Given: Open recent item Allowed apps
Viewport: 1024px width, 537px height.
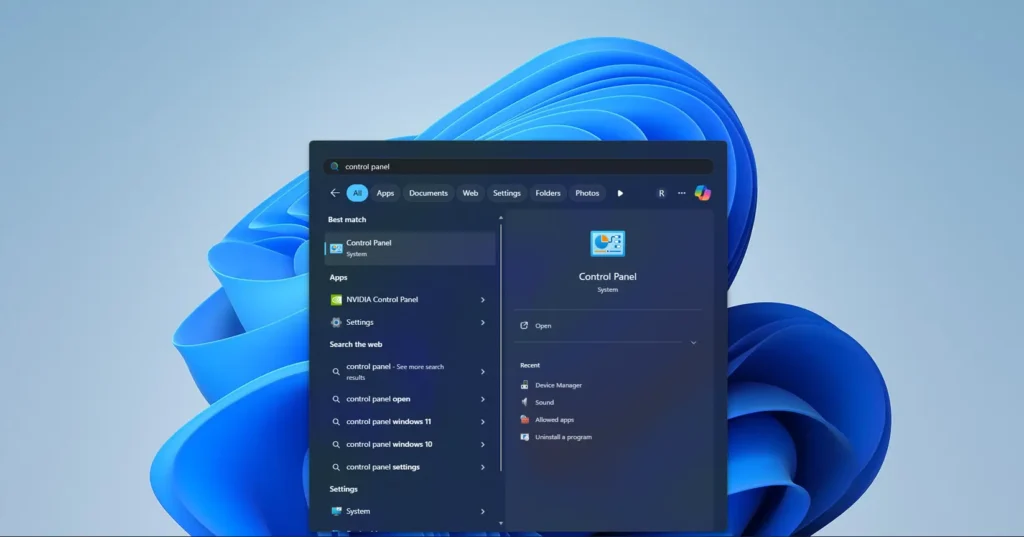Looking at the screenshot, I should 554,420.
